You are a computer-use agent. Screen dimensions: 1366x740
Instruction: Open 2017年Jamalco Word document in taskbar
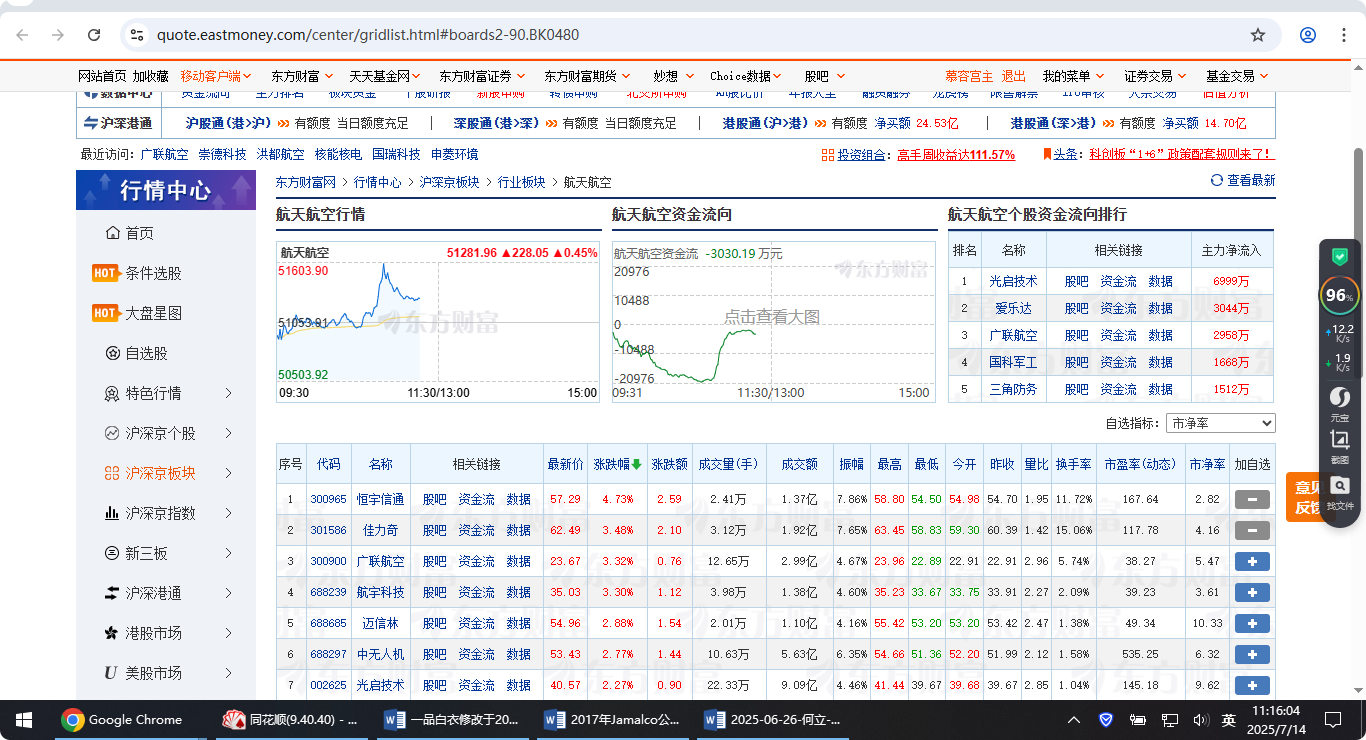pos(613,720)
